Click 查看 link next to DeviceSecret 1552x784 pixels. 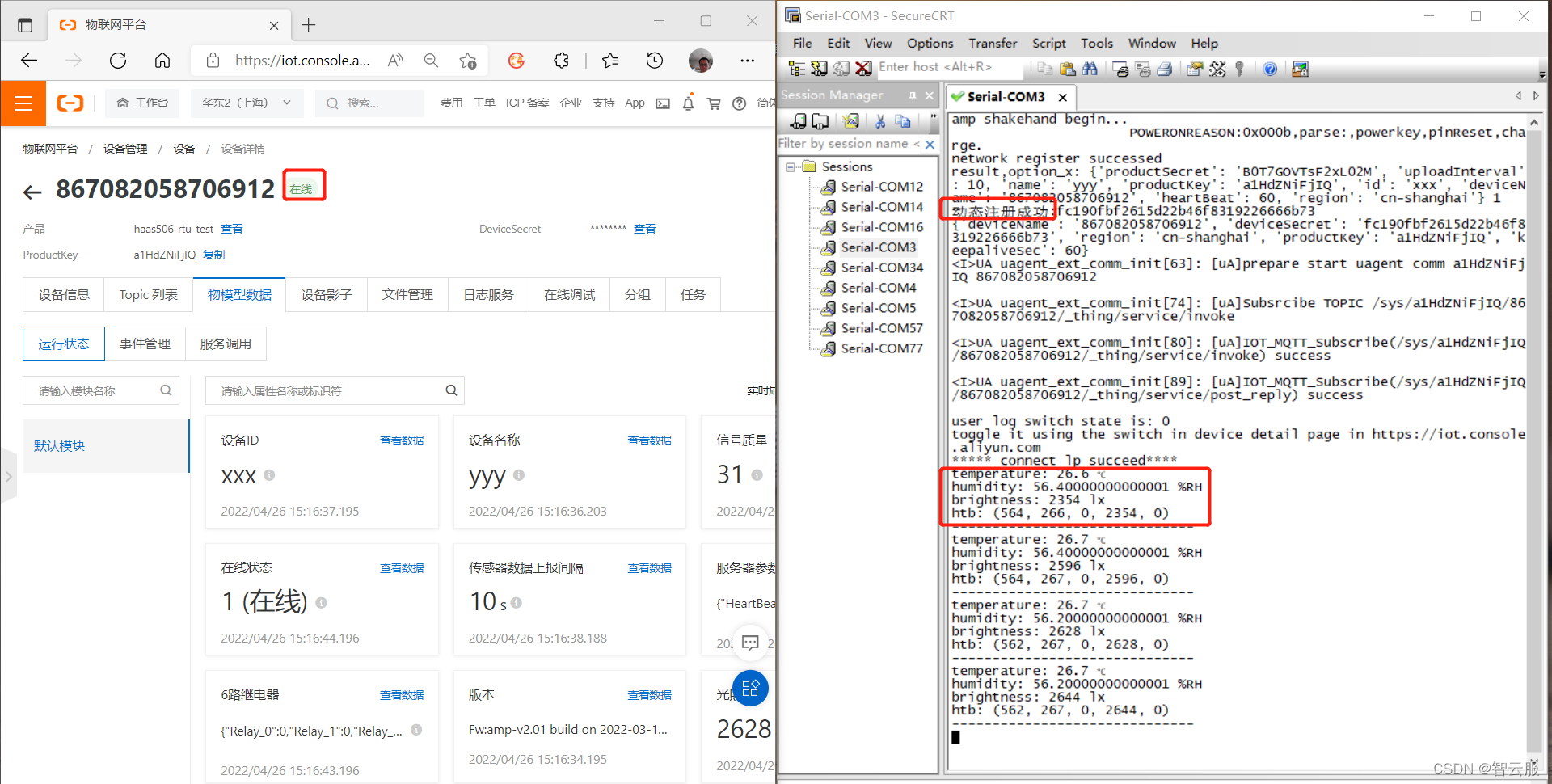click(644, 230)
